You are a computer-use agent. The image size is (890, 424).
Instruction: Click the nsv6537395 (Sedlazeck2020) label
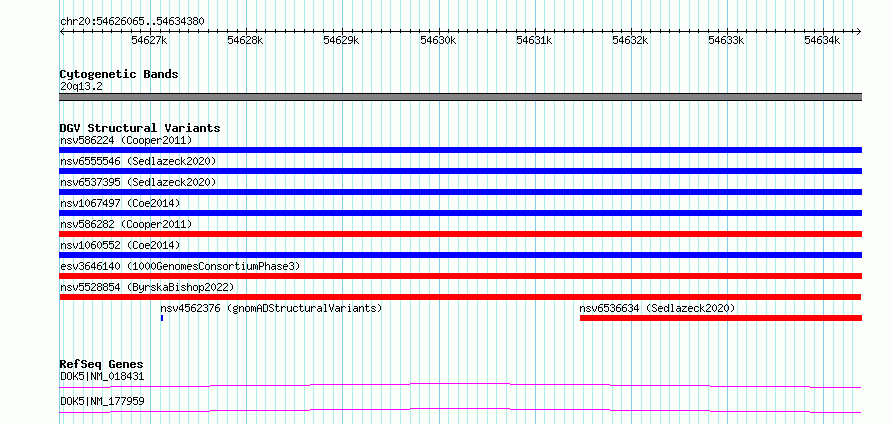(x=138, y=182)
